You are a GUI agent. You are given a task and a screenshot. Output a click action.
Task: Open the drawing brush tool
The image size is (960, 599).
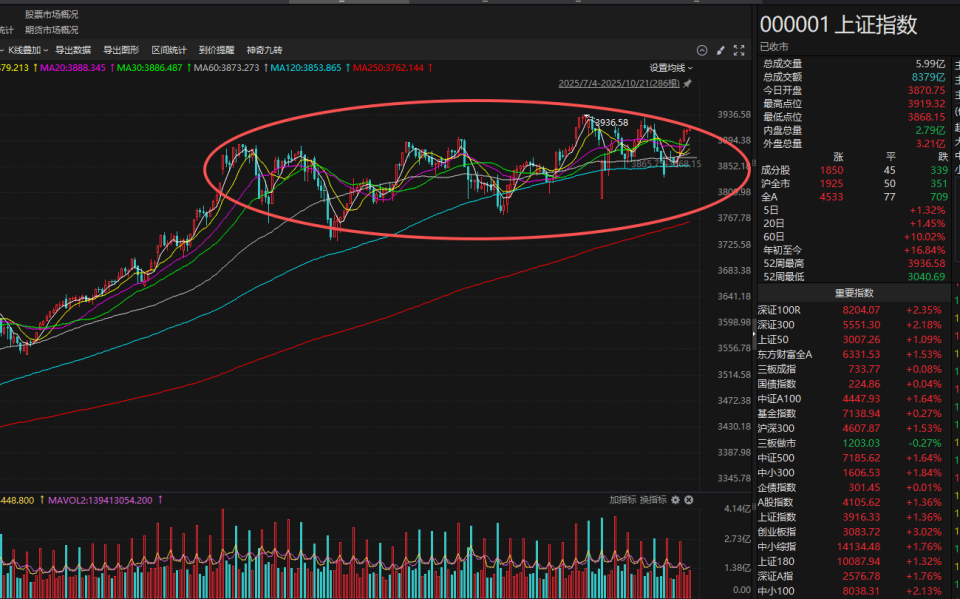click(x=721, y=50)
